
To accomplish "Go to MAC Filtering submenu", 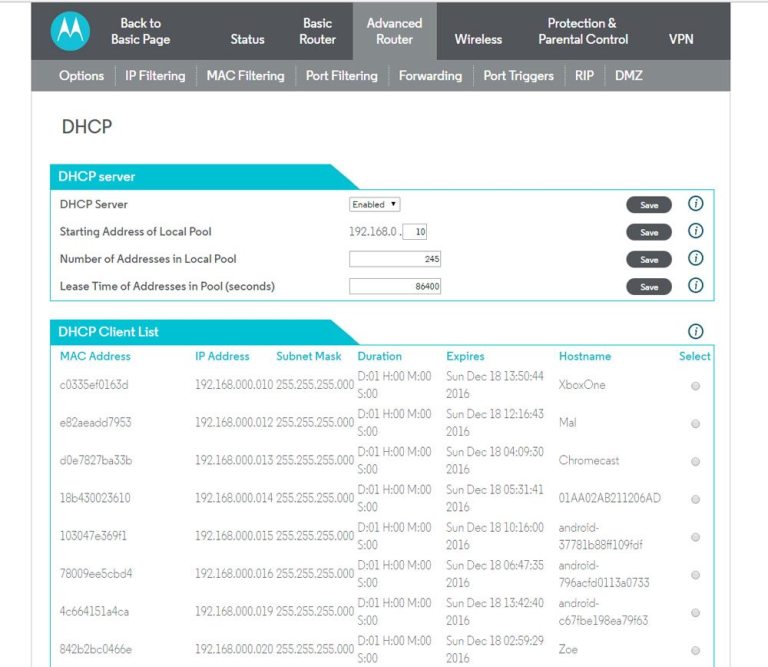I will (245, 75).
